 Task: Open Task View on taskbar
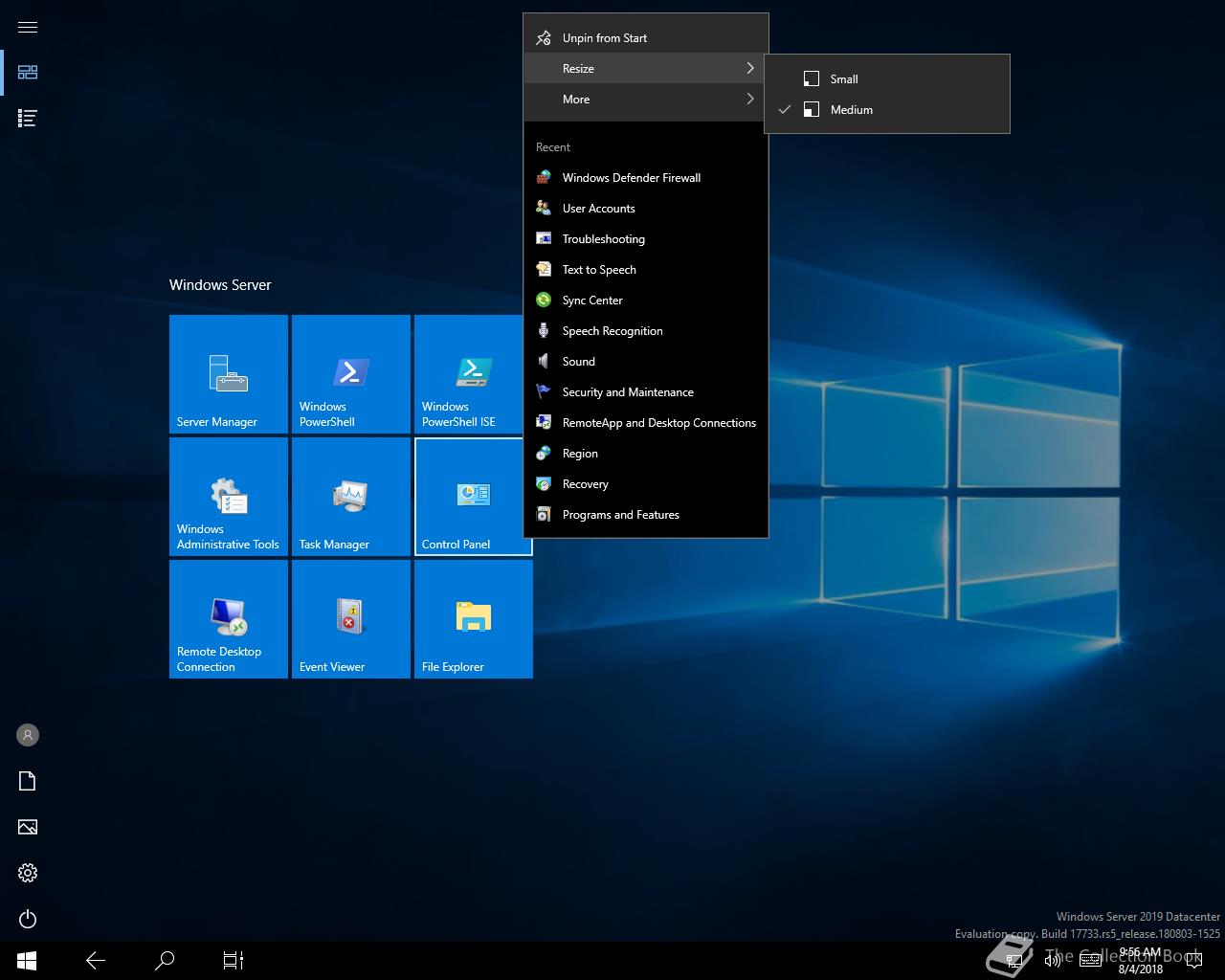pyautogui.click(x=234, y=961)
